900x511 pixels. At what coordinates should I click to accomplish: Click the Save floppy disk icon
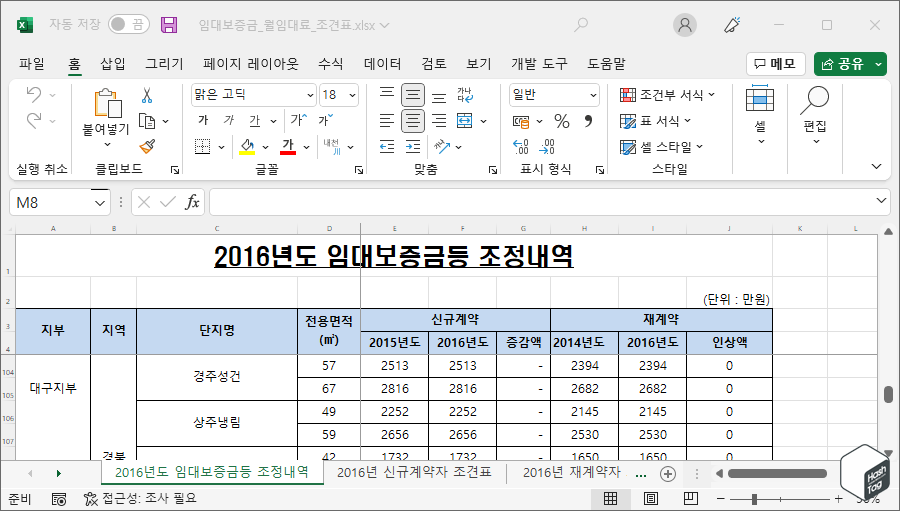coord(169,25)
